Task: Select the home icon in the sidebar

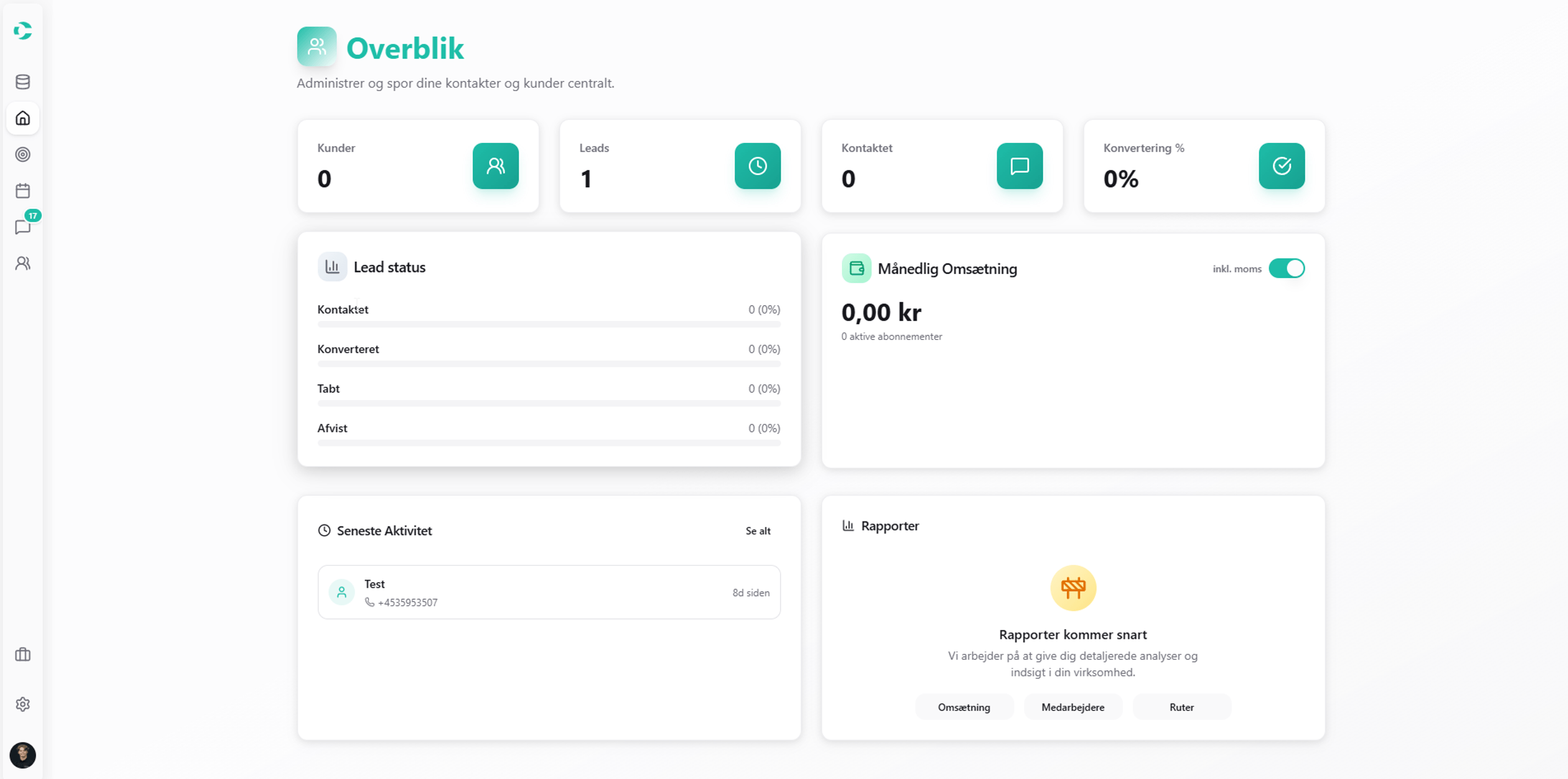Action: click(23, 118)
